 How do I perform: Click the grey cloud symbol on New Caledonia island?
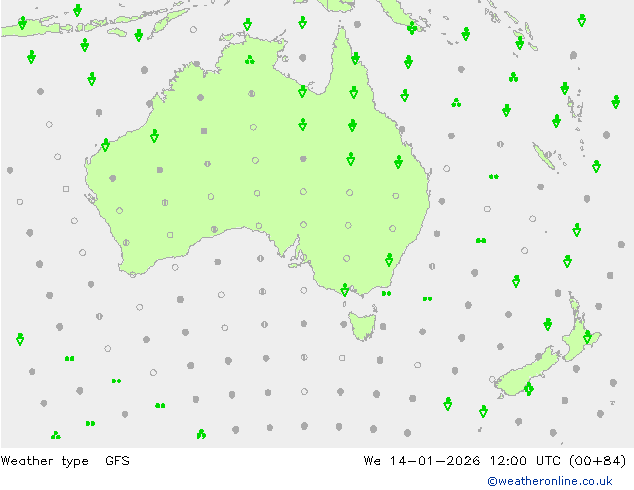click(x=548, y=154)
